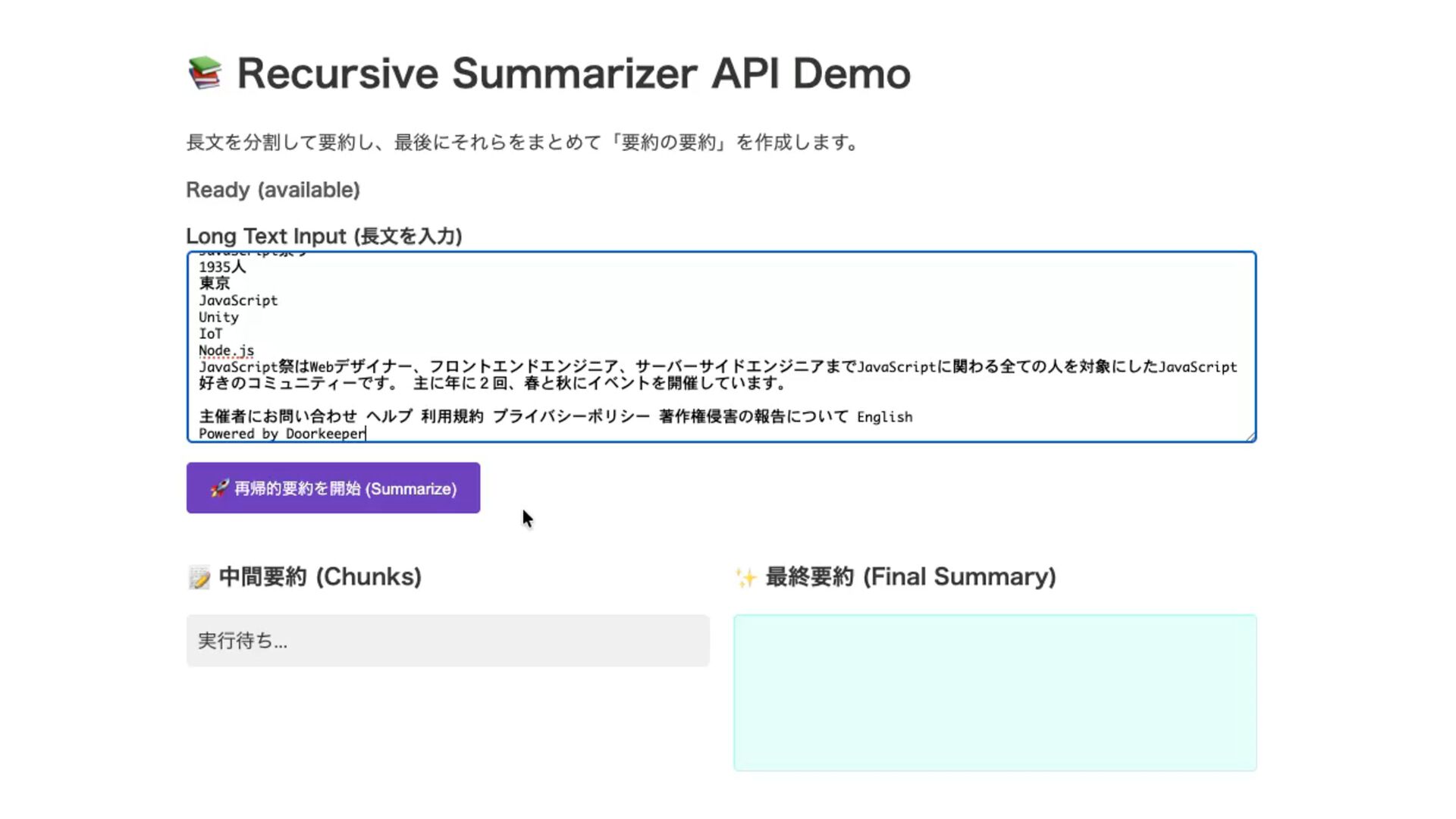Click the memo icon next to Chunks heading
This screenshot has height=819, width=1456.
tap(199, 577)
